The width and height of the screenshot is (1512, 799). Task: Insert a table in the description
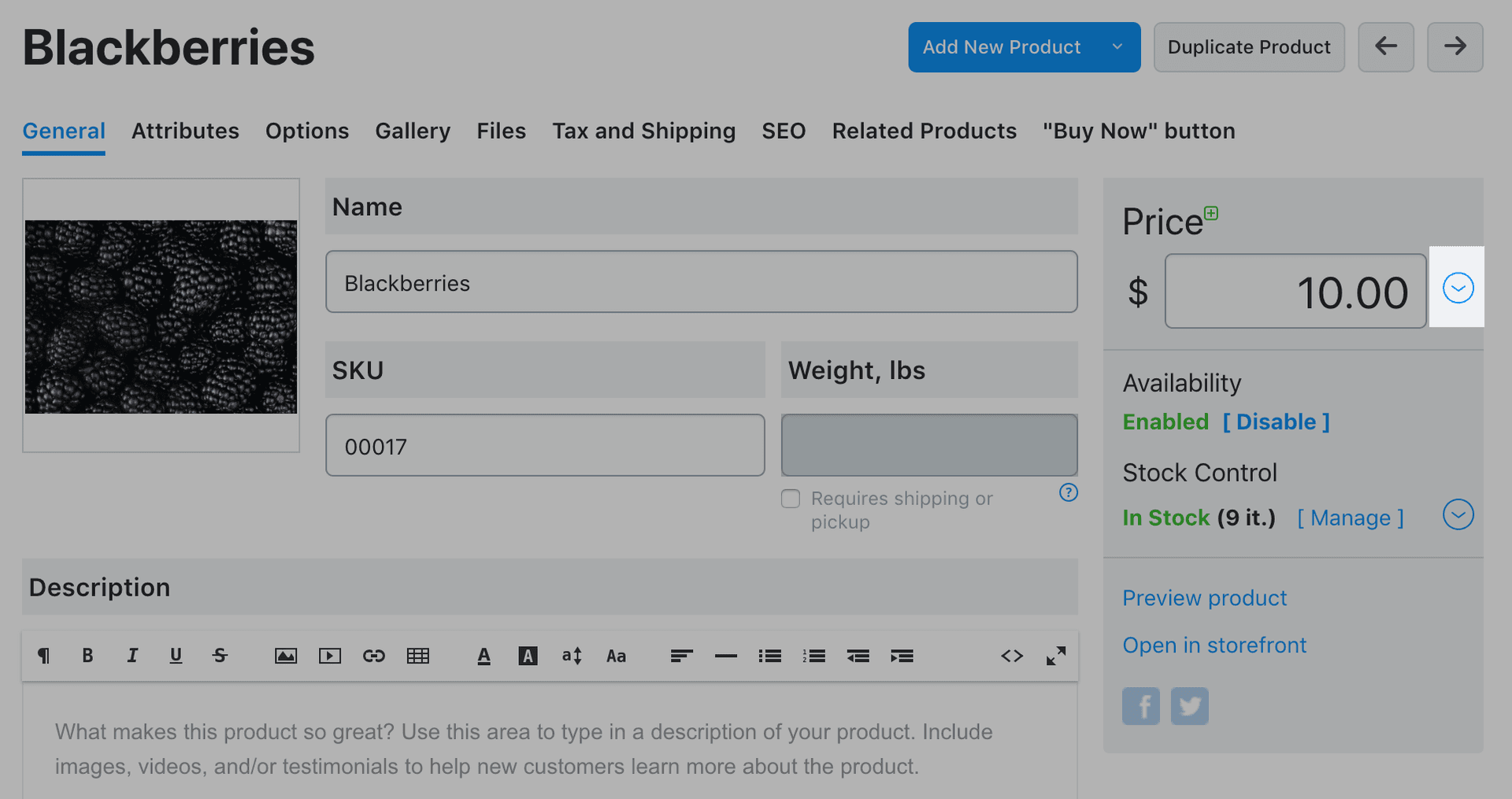coord(418,656)
